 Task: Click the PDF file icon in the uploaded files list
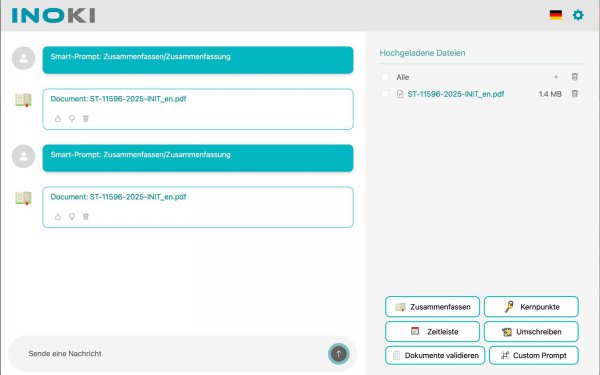point(400,94)
